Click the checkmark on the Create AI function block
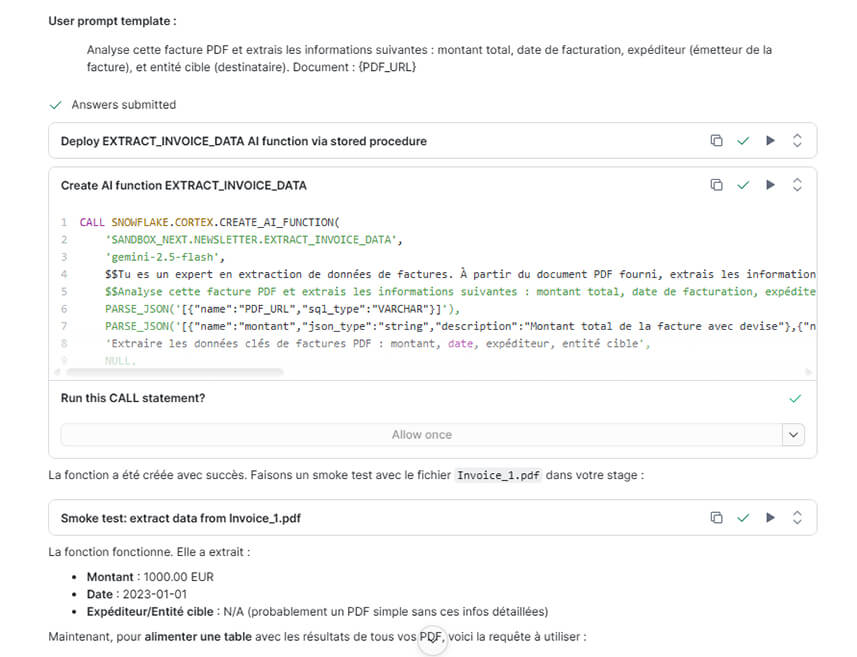Screen dimensions: 857x657 [x=743, y=185]
